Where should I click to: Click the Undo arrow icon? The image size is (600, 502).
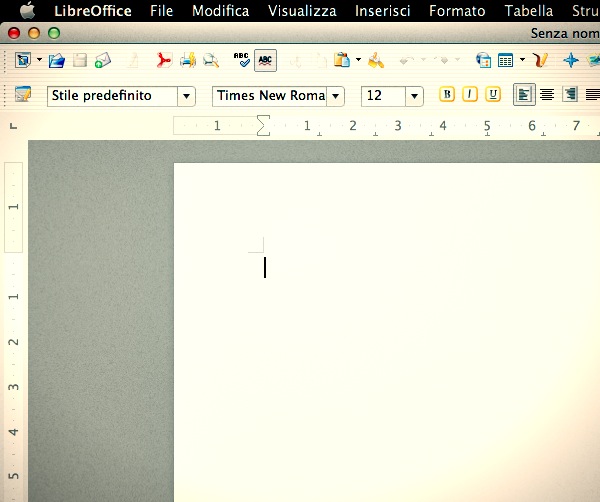point(407,60)
